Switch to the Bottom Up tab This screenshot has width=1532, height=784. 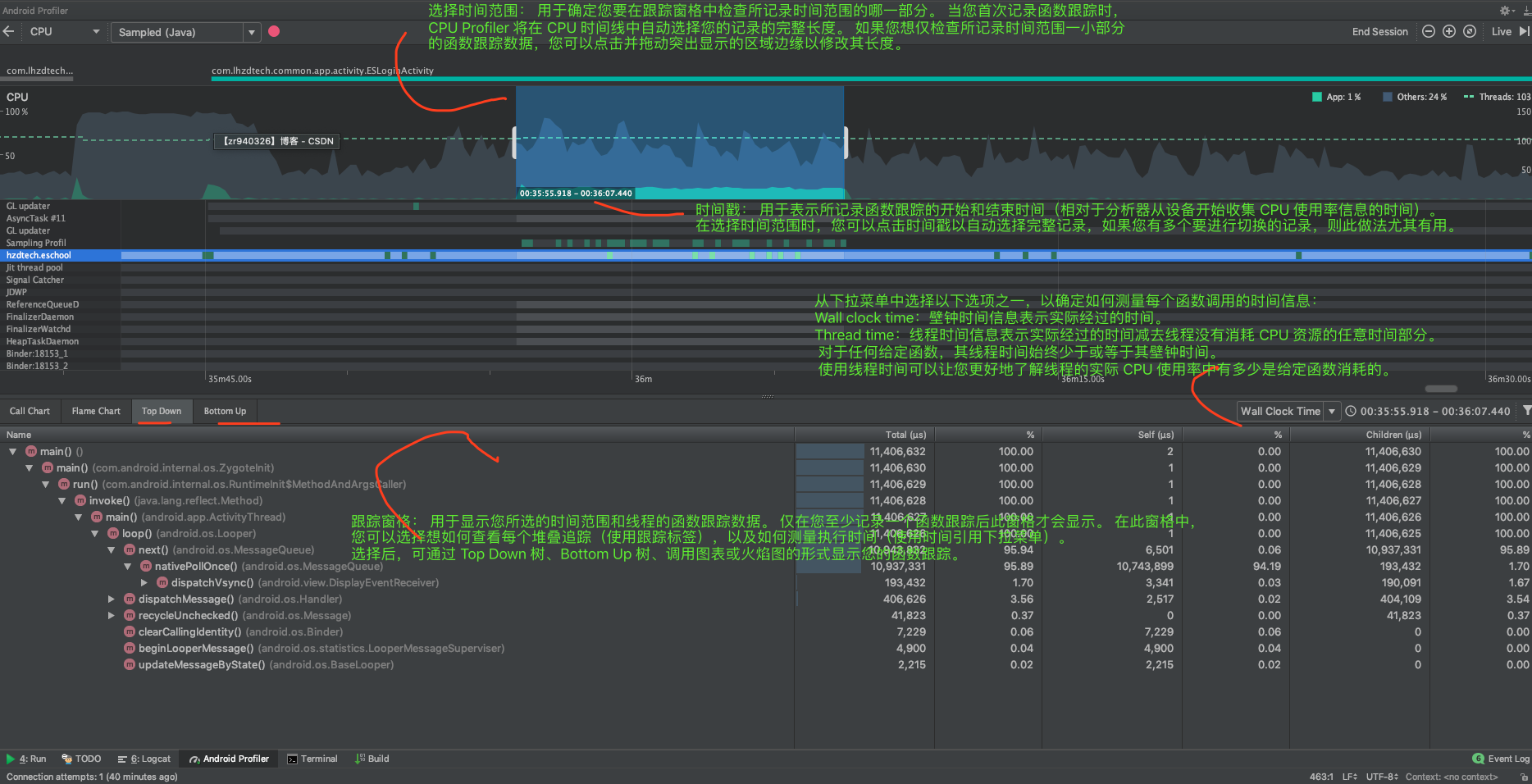click(225, 411)
